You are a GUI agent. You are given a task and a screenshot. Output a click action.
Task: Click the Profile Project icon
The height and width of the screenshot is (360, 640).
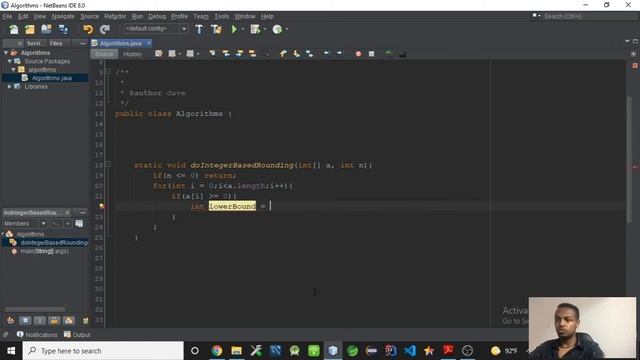pyautogui.click(x=277, y=29)
